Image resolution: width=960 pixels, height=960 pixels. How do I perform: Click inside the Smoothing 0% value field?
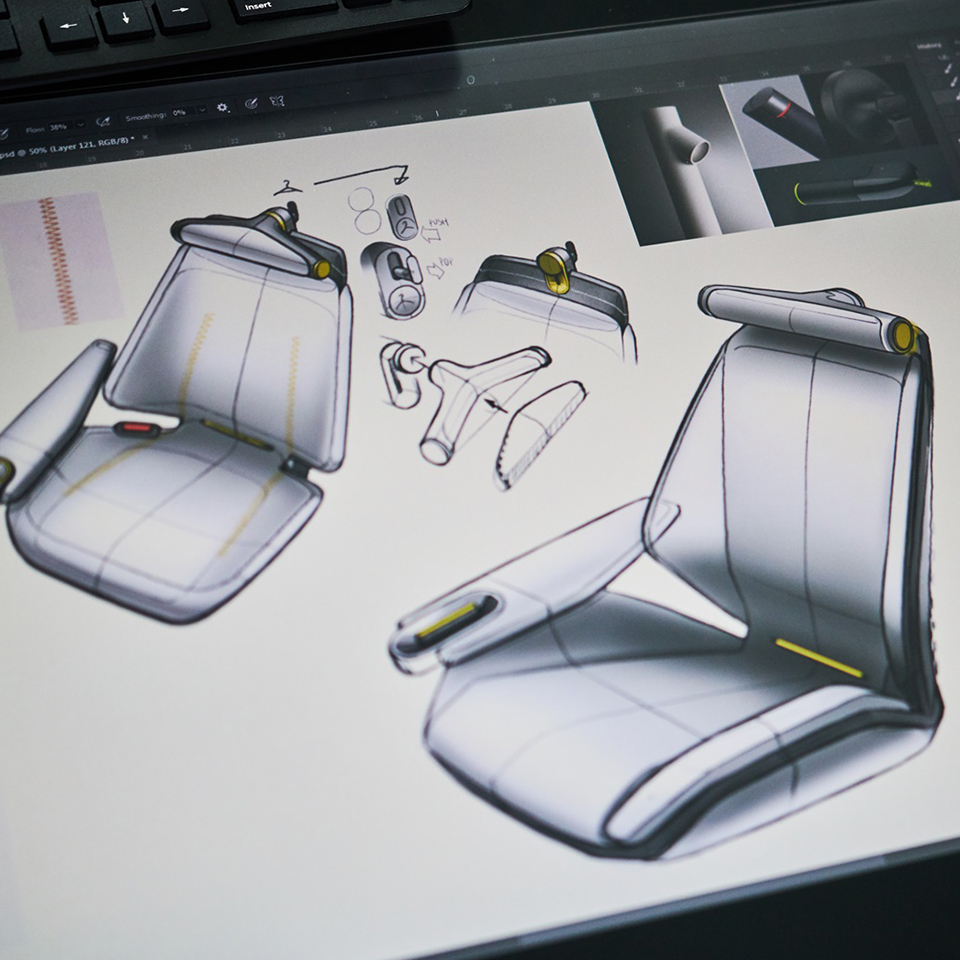(180, 112)
